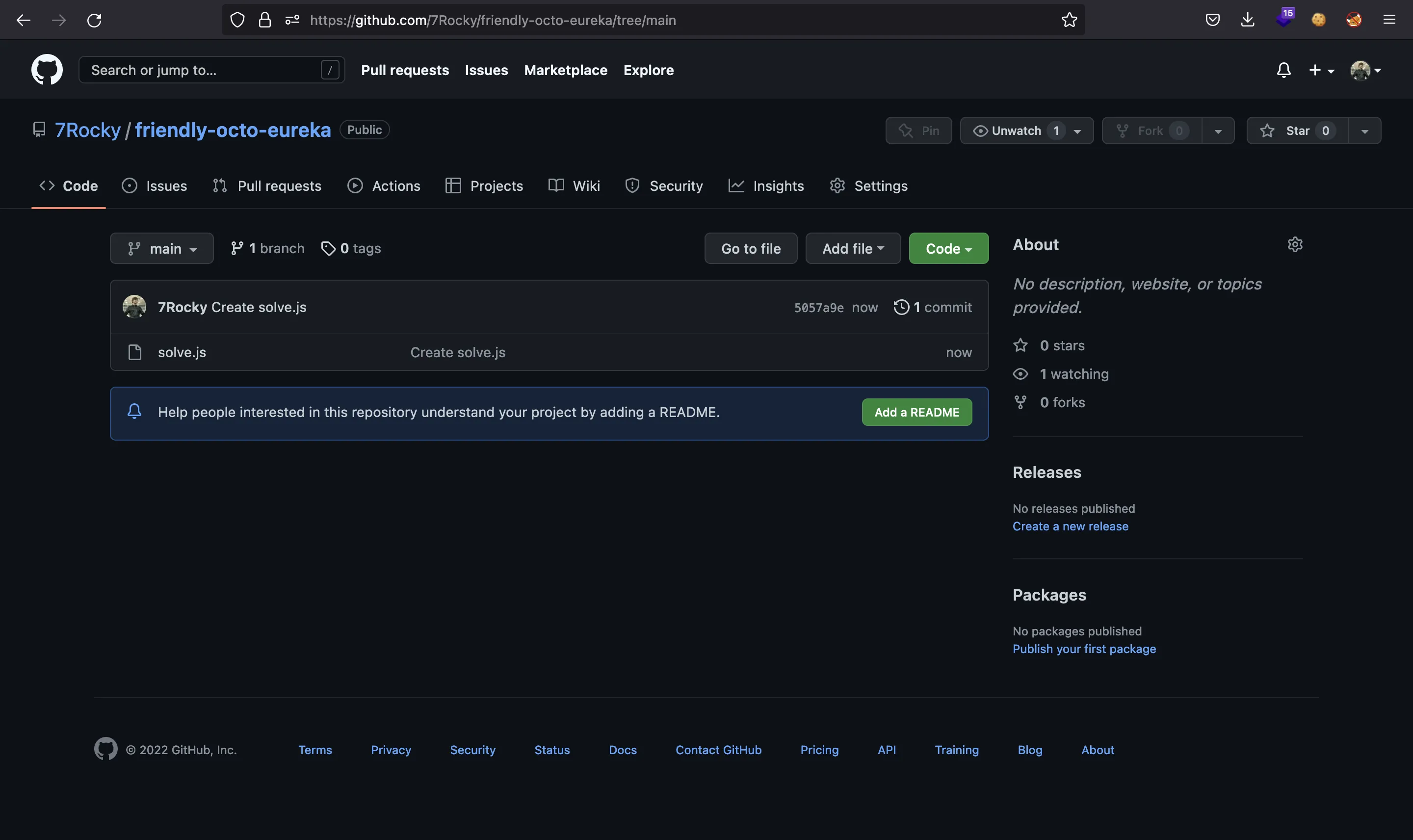Open the Actions tab

[x=384, y=185]
